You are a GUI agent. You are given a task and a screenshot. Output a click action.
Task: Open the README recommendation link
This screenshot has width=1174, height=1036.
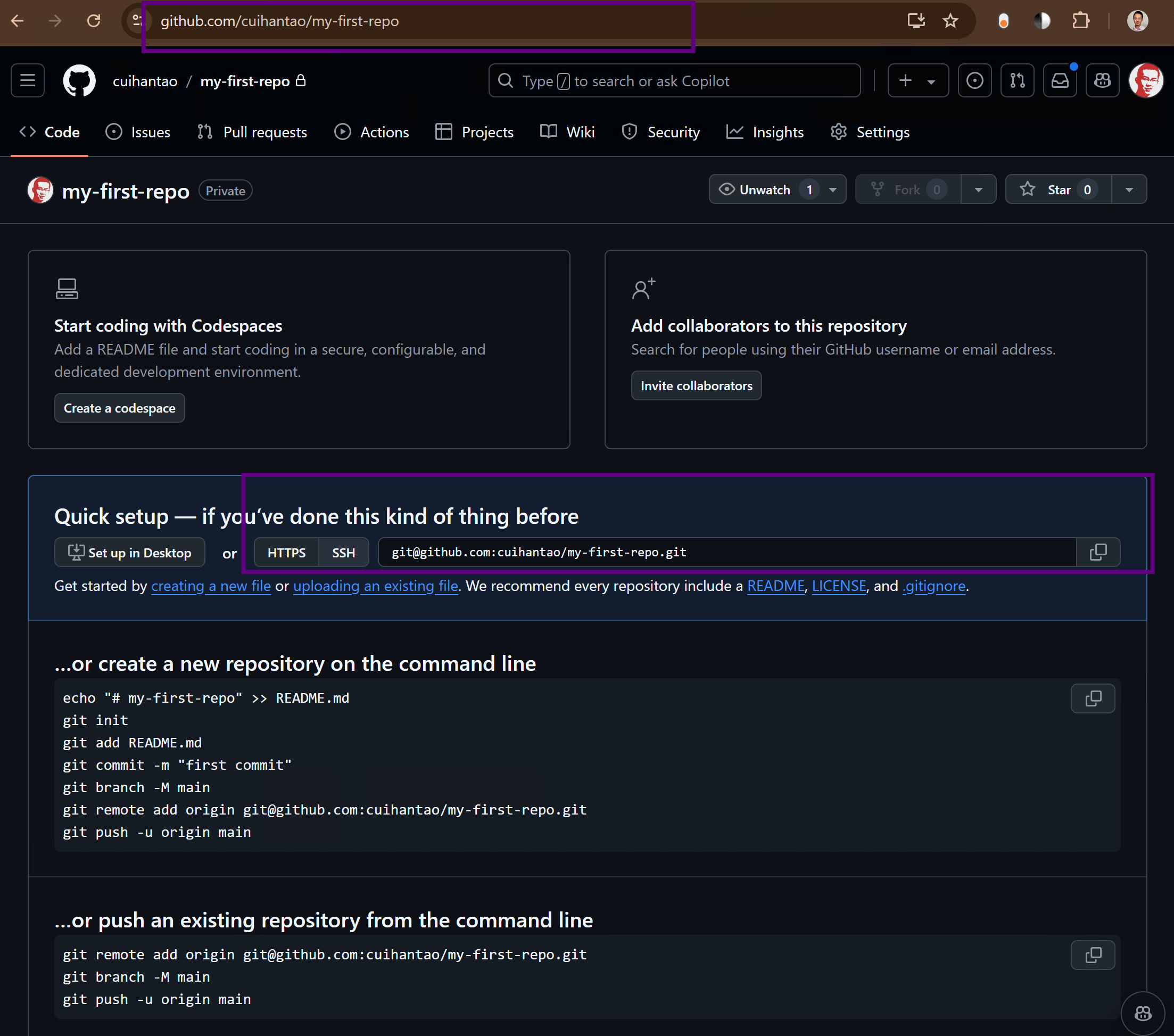point(775,586)
